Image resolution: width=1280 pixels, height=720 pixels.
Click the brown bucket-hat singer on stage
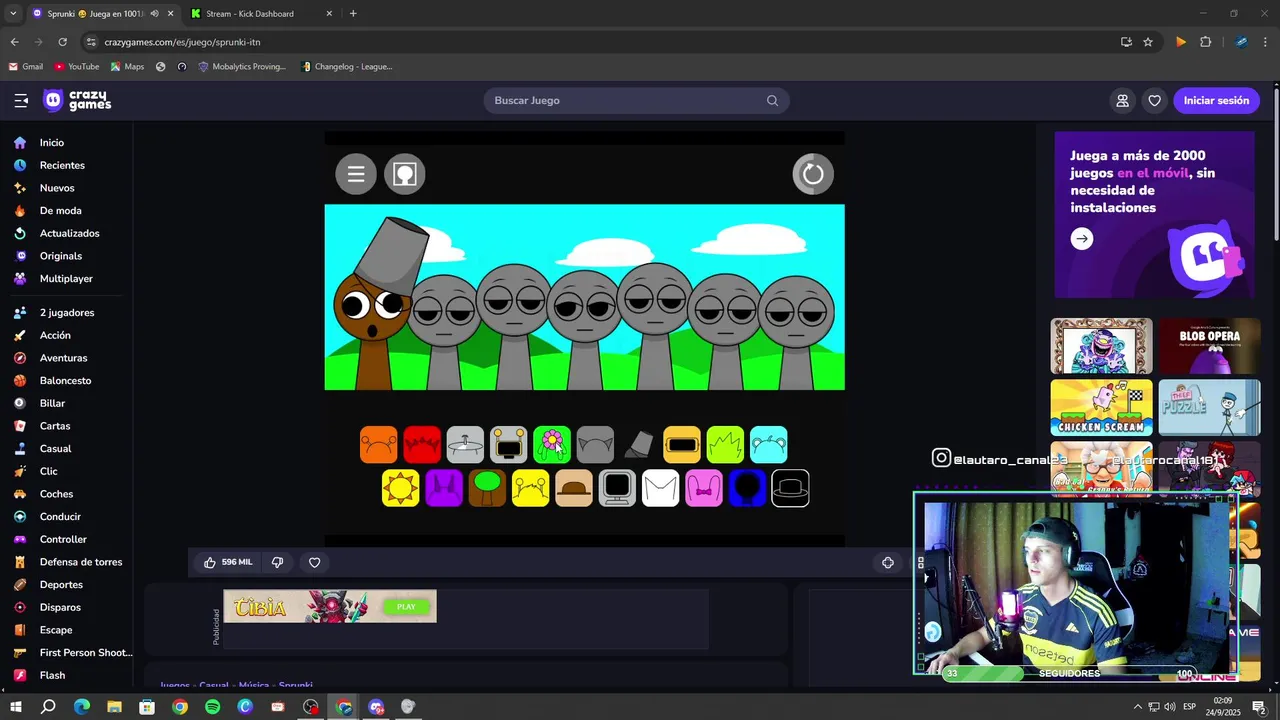pyautogui.click(x=378, y=305)
